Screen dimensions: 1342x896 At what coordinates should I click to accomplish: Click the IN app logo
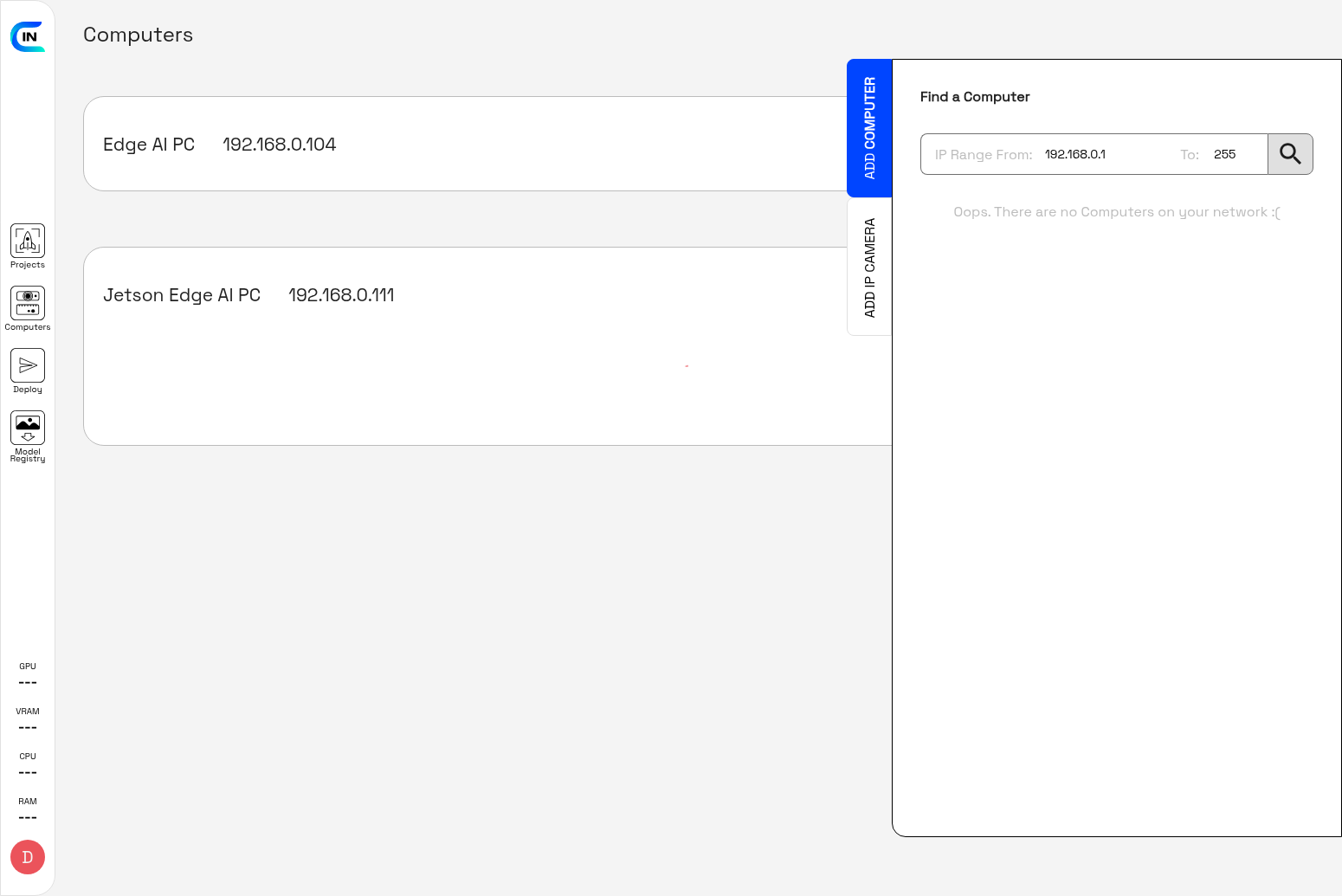(28, 36)
